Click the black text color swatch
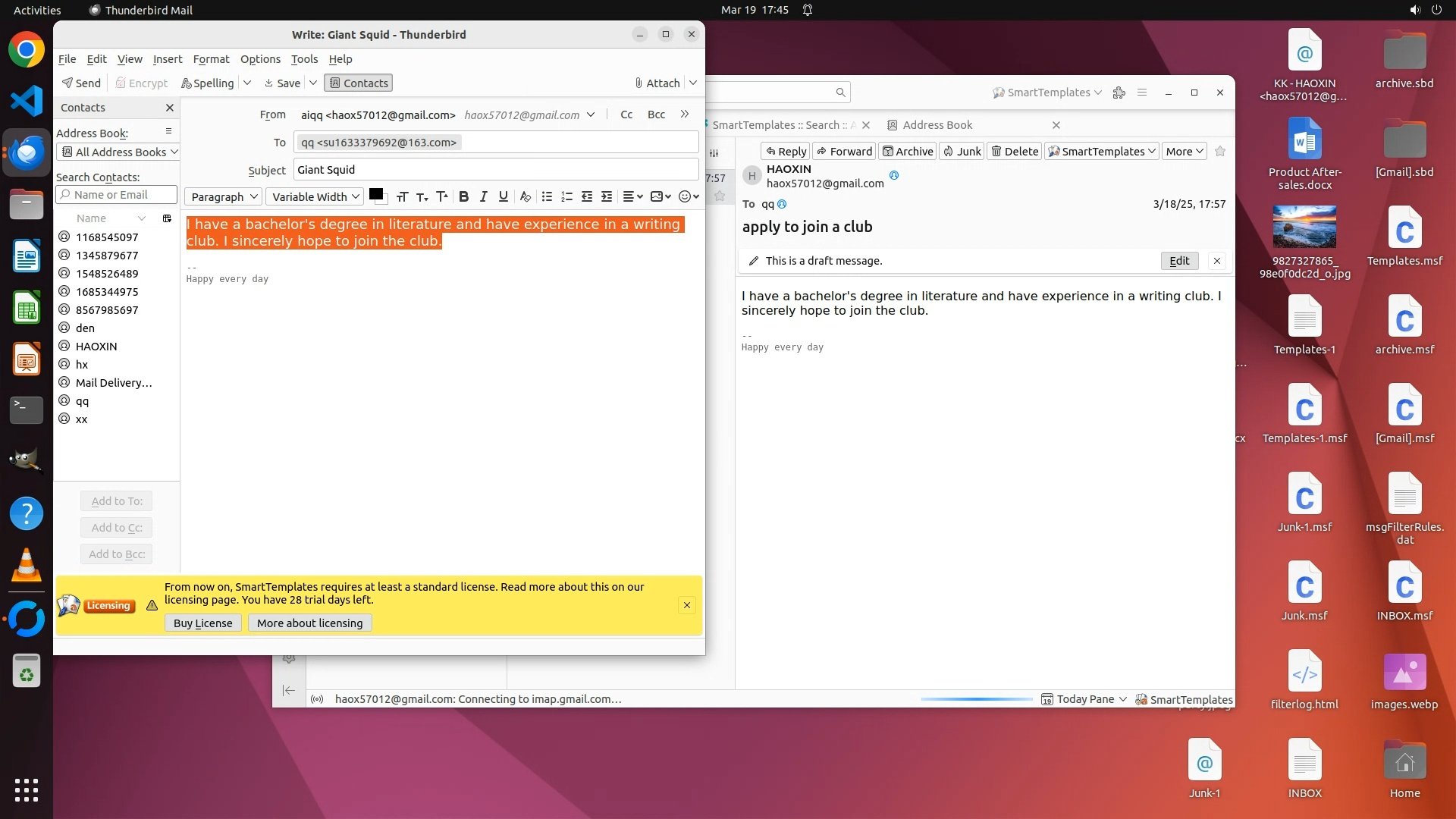 pyautogui.click(x=375, y=194)
